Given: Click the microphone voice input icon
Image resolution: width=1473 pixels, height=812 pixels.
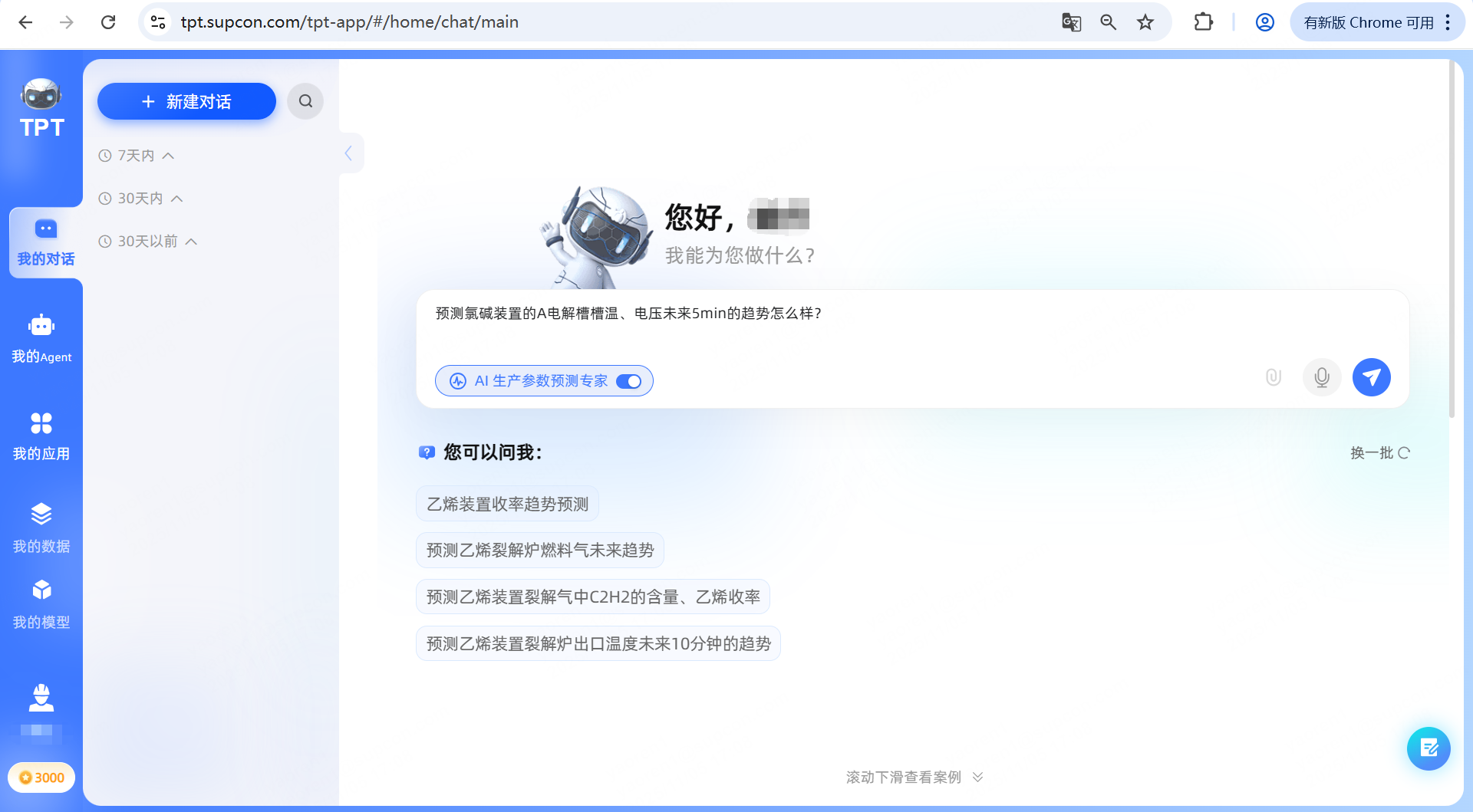Looking at the screenshot, I should click(1321, 377).
